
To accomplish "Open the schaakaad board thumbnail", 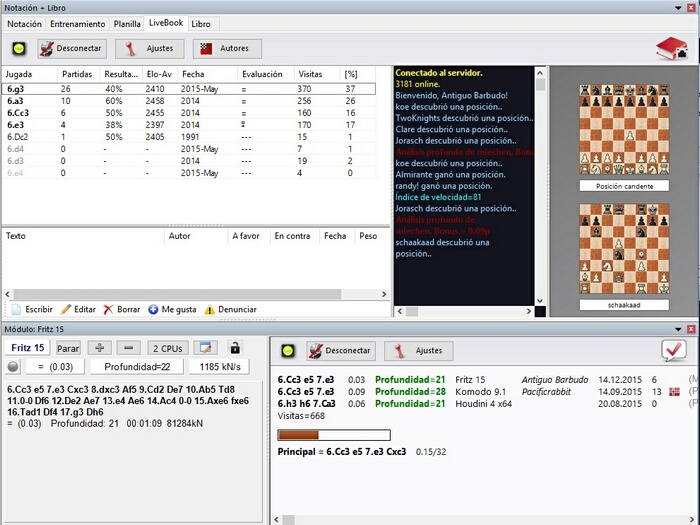I will [624, 249].
